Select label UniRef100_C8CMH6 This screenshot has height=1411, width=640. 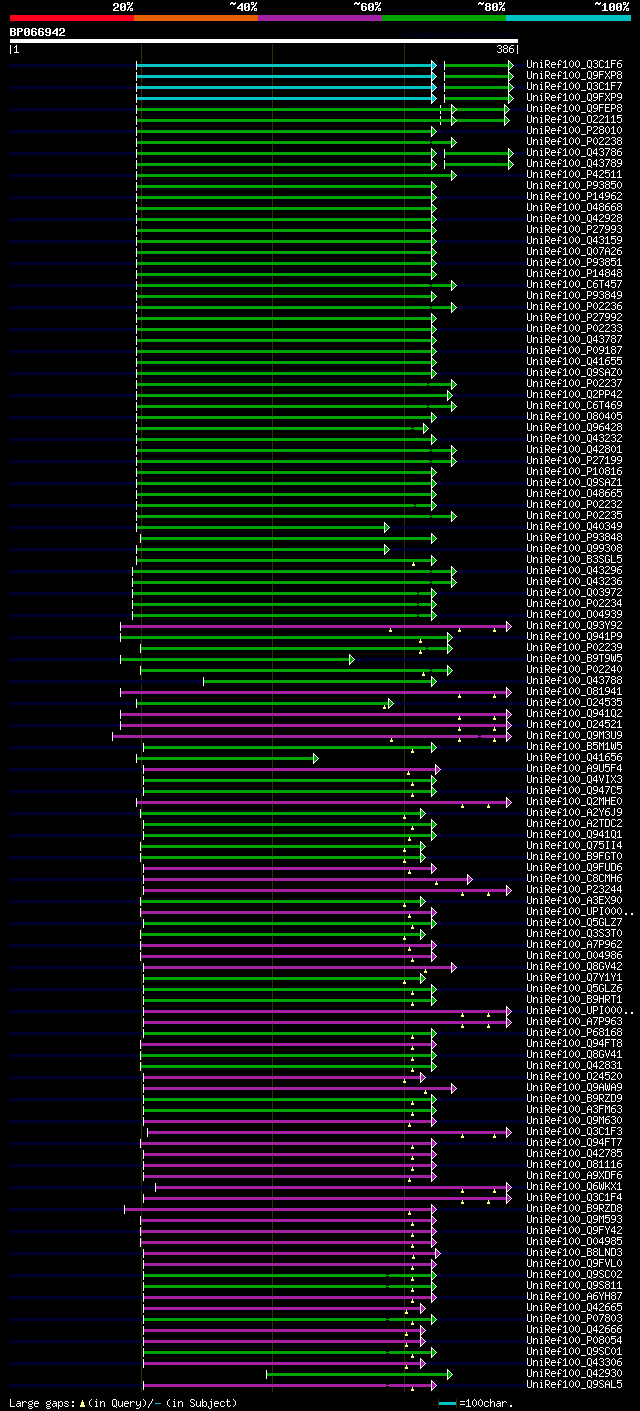[x=574, y=879]
